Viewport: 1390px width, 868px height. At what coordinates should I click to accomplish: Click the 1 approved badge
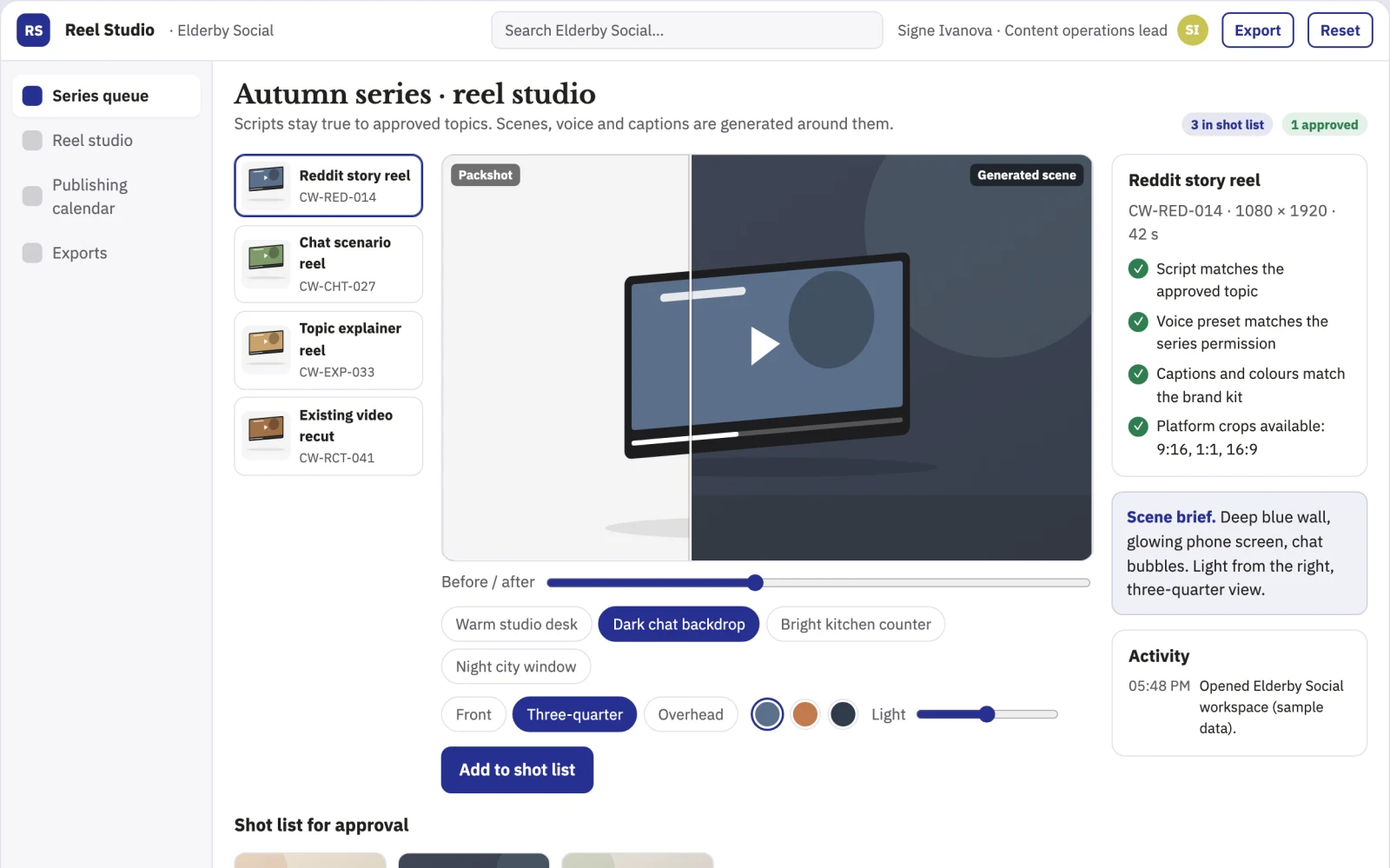pyautogui.click(x=1324, y=125)
